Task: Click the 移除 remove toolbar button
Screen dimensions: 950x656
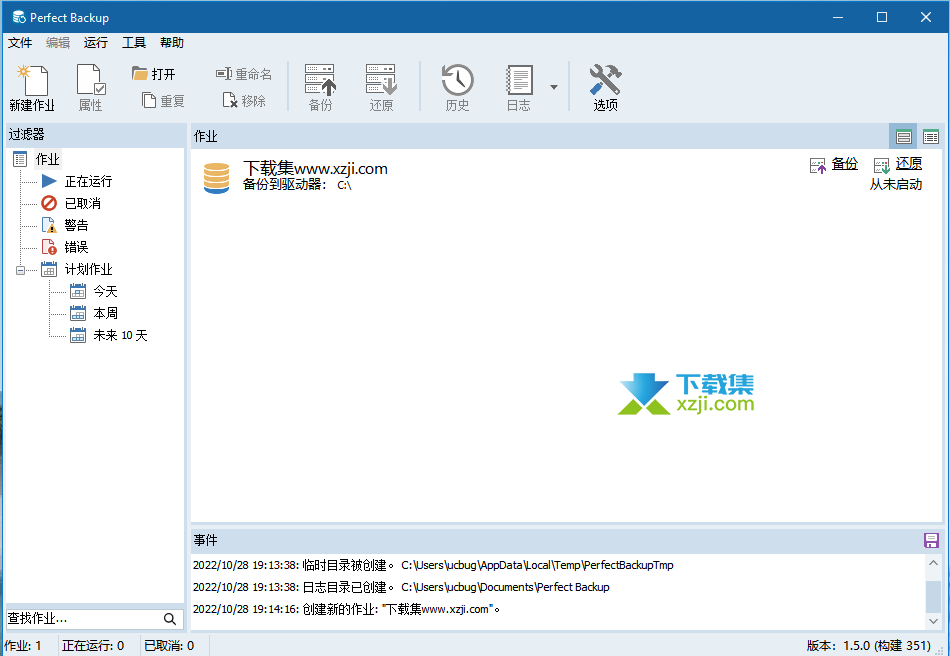Action: [244, 101]
